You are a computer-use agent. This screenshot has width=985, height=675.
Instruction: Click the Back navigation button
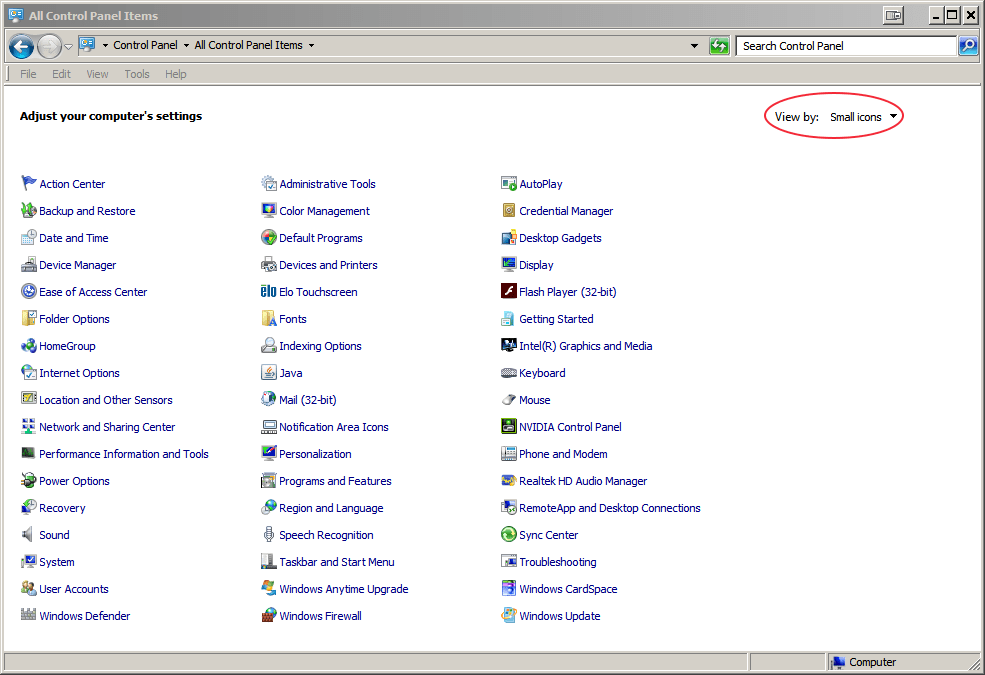[21, 46]
